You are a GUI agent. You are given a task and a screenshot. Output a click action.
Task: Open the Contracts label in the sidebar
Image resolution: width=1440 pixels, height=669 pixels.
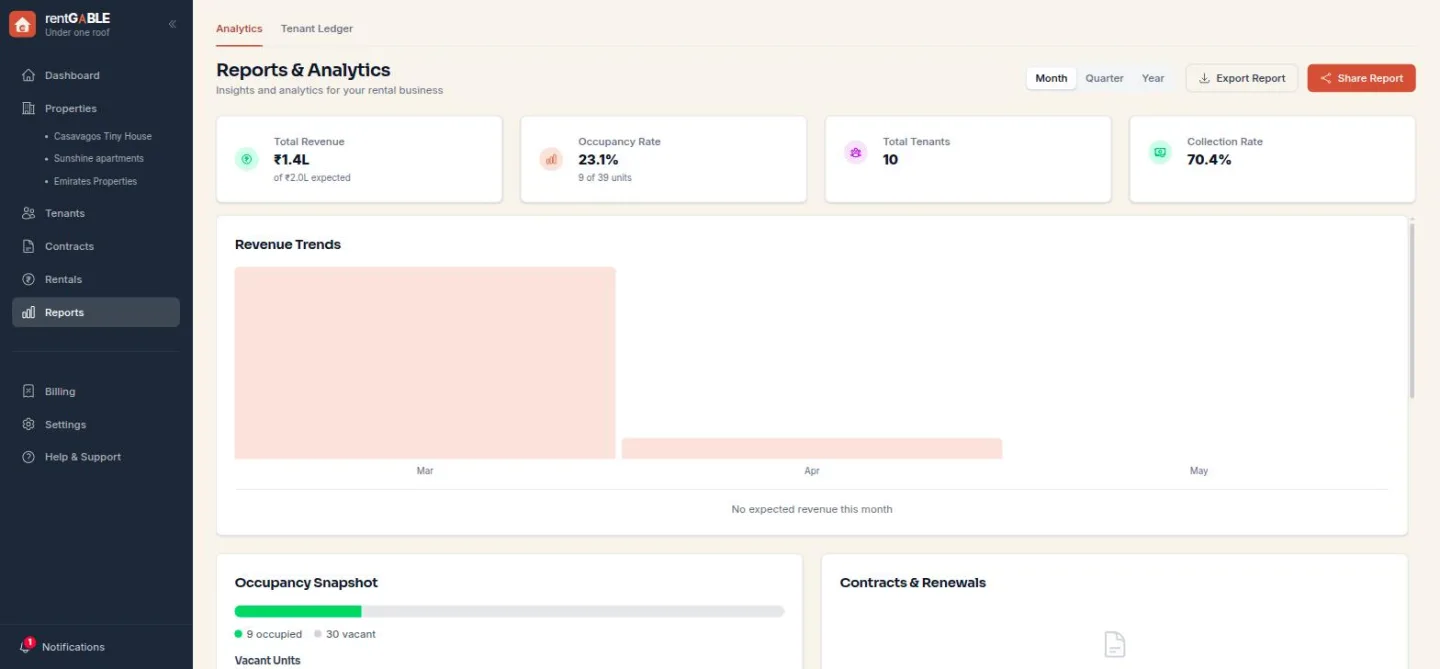pyautogui.click(x=69, y=246)
